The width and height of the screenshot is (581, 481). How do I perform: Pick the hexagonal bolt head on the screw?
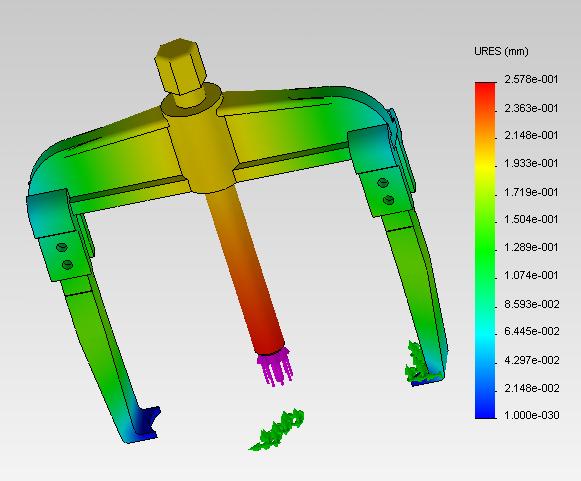(x=180, y=66)
